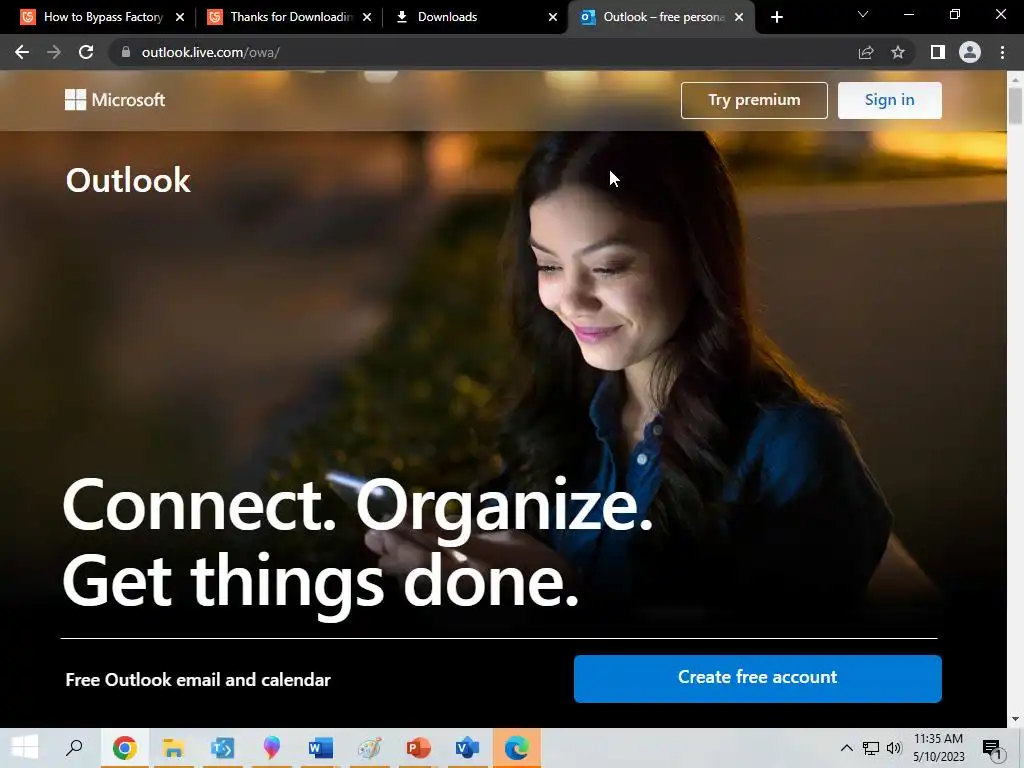This screenshot has height=768, width=1024.
Task: Click scrollbar down arrow
Action: (1015, 719)
